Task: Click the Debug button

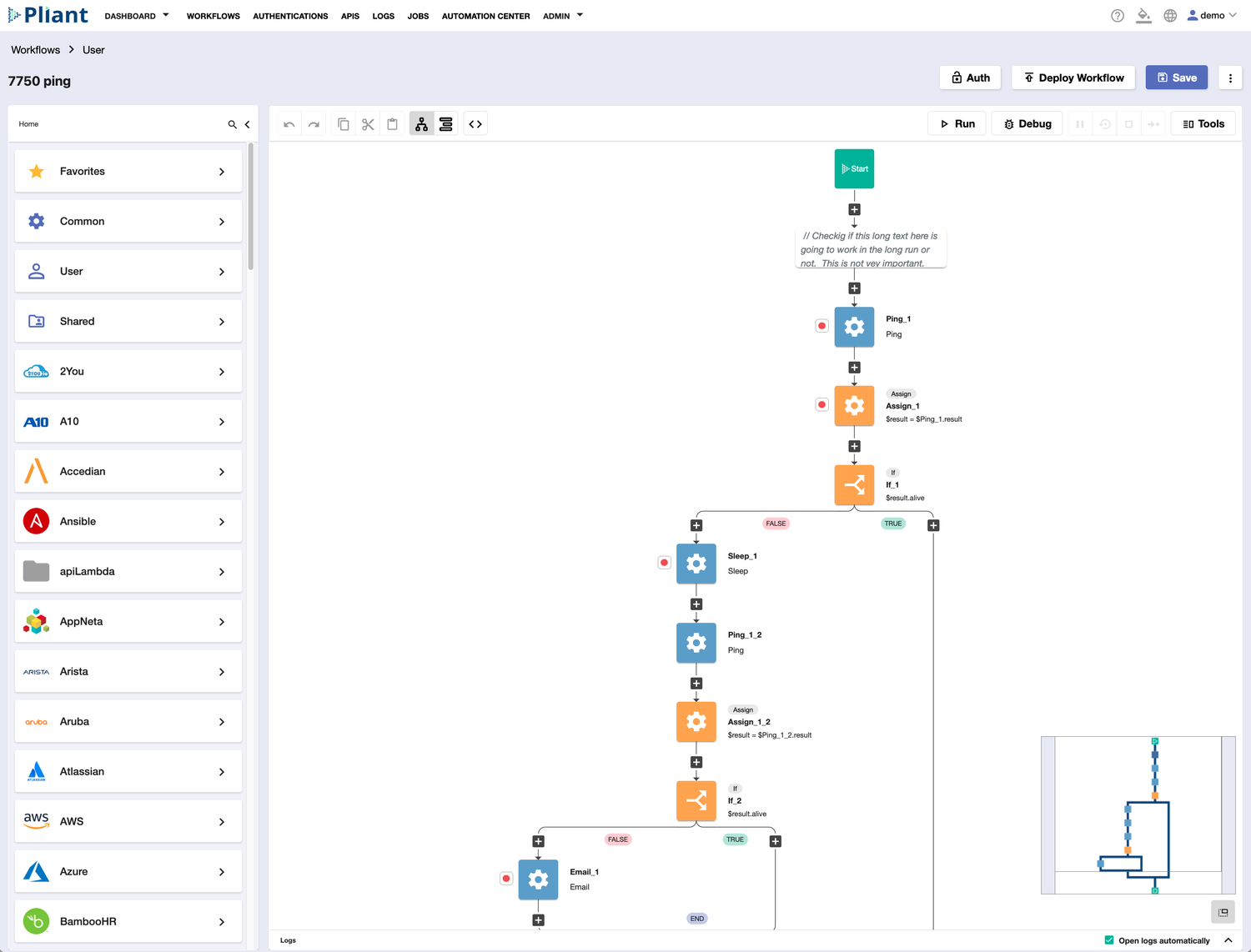Action: [1027, 123]
